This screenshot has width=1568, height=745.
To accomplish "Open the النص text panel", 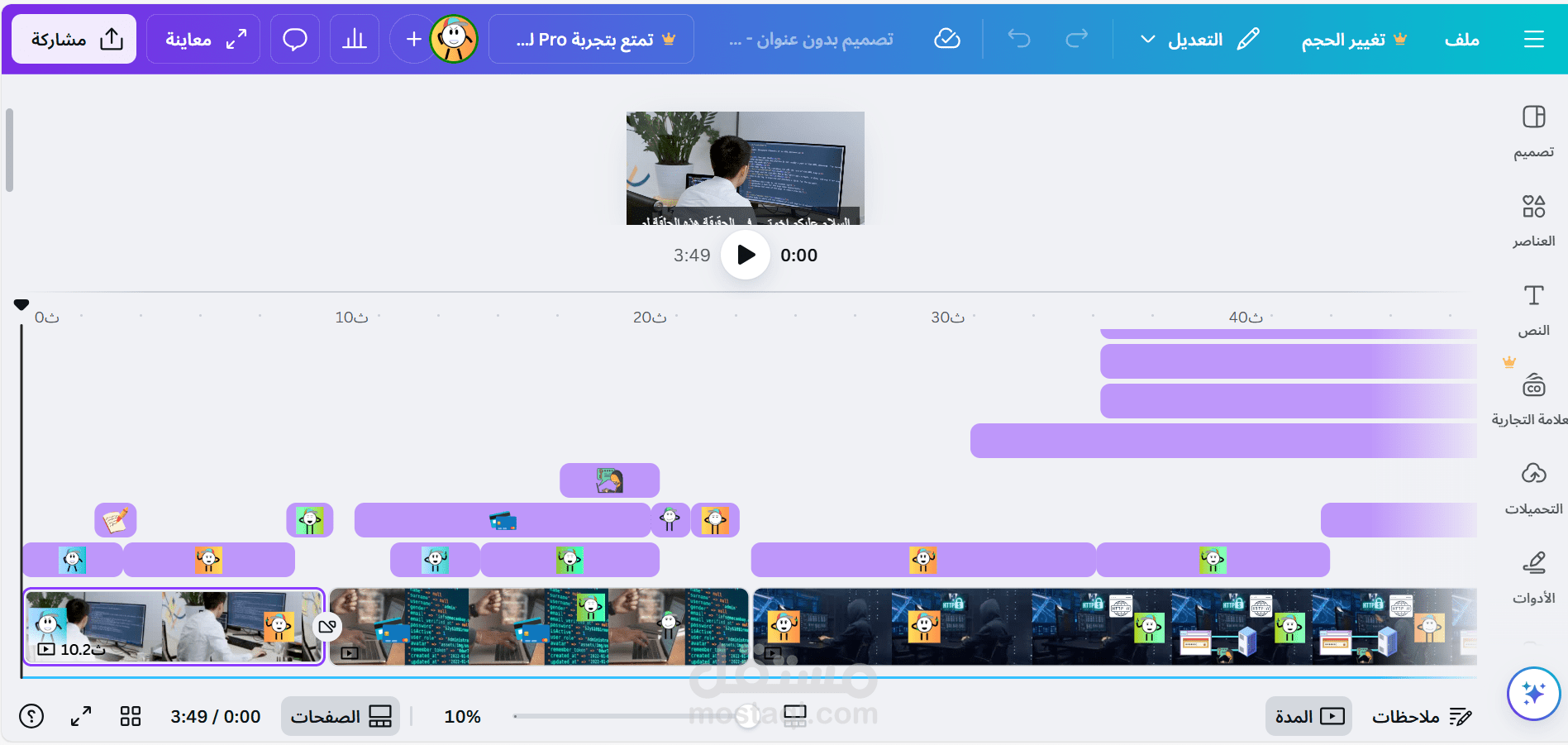I will (1533, 309).
